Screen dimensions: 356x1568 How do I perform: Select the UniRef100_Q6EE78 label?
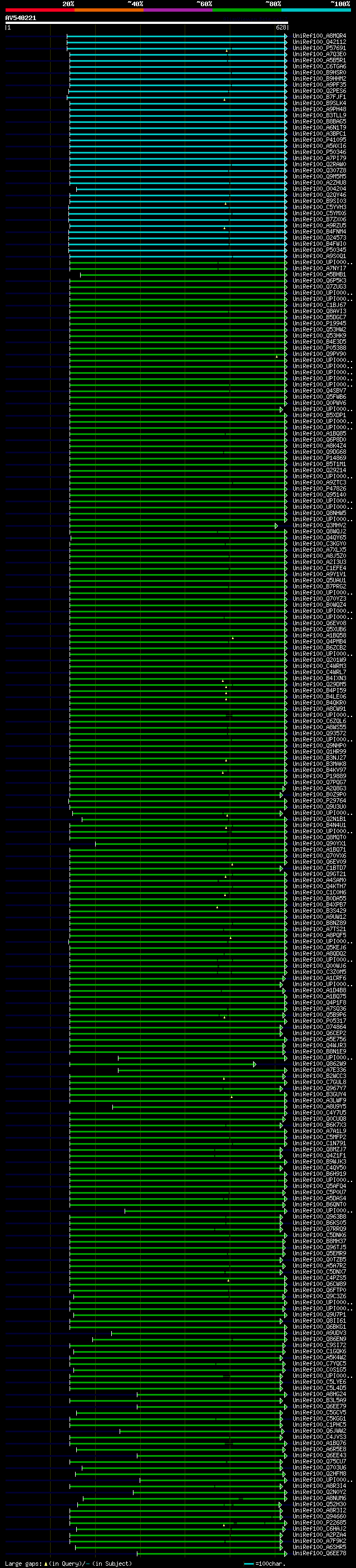click(x=319, y=1553)
